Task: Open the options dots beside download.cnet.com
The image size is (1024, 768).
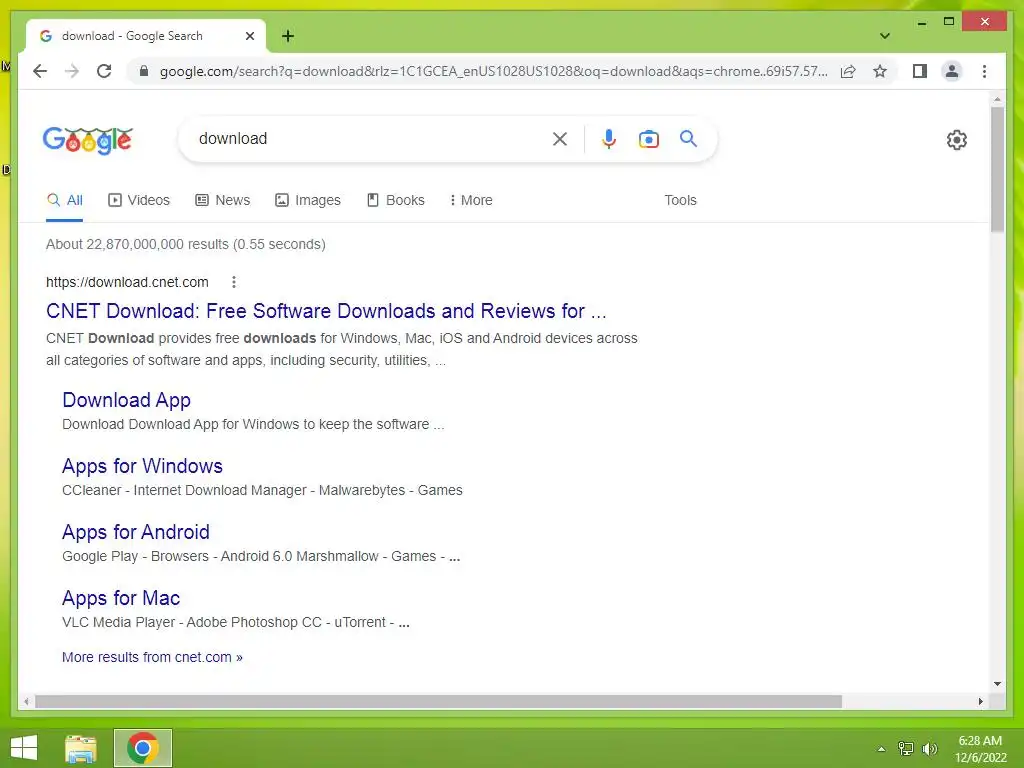Action: click(234, 282)
